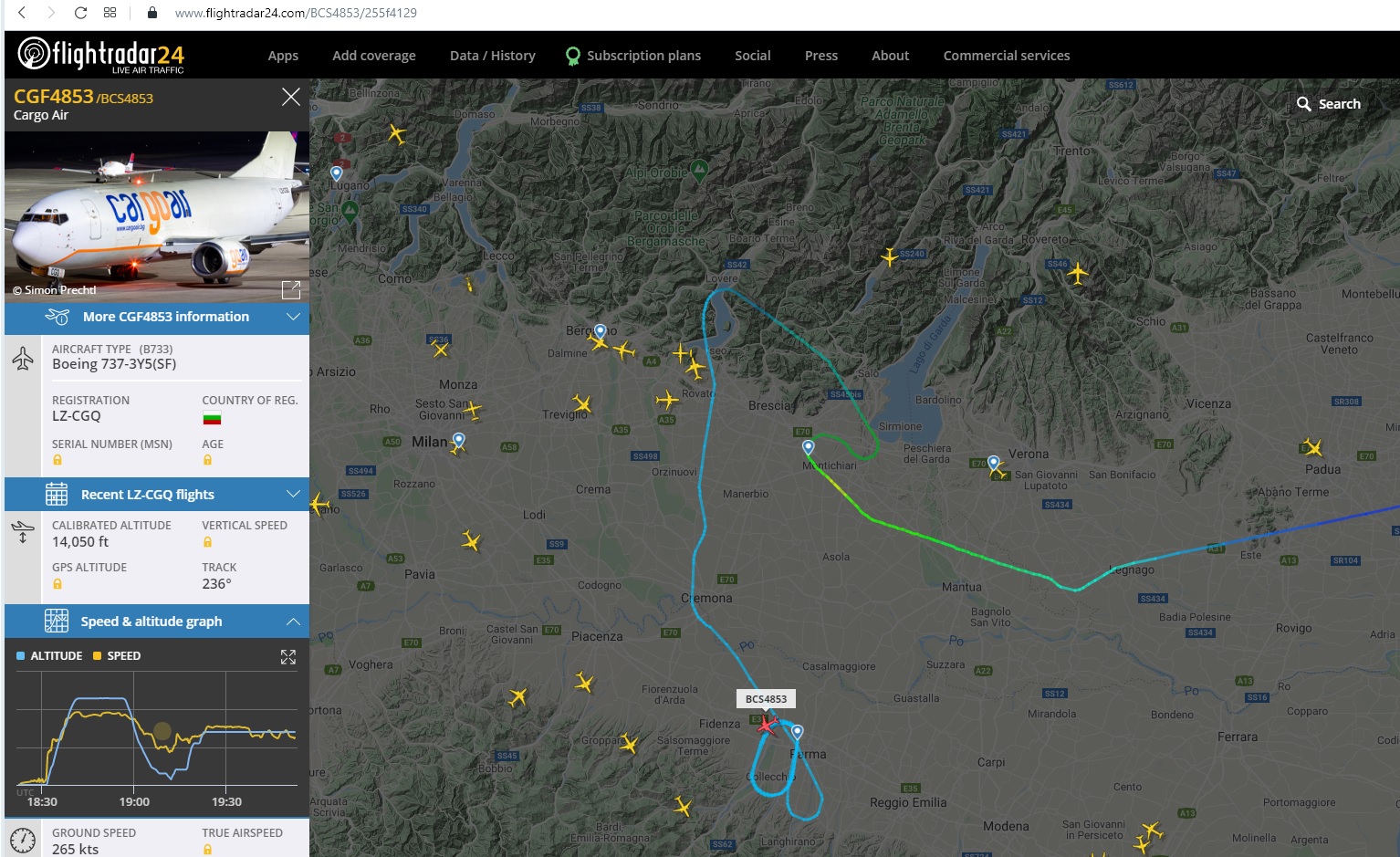Click the Parma airport pin

point(798,732)
